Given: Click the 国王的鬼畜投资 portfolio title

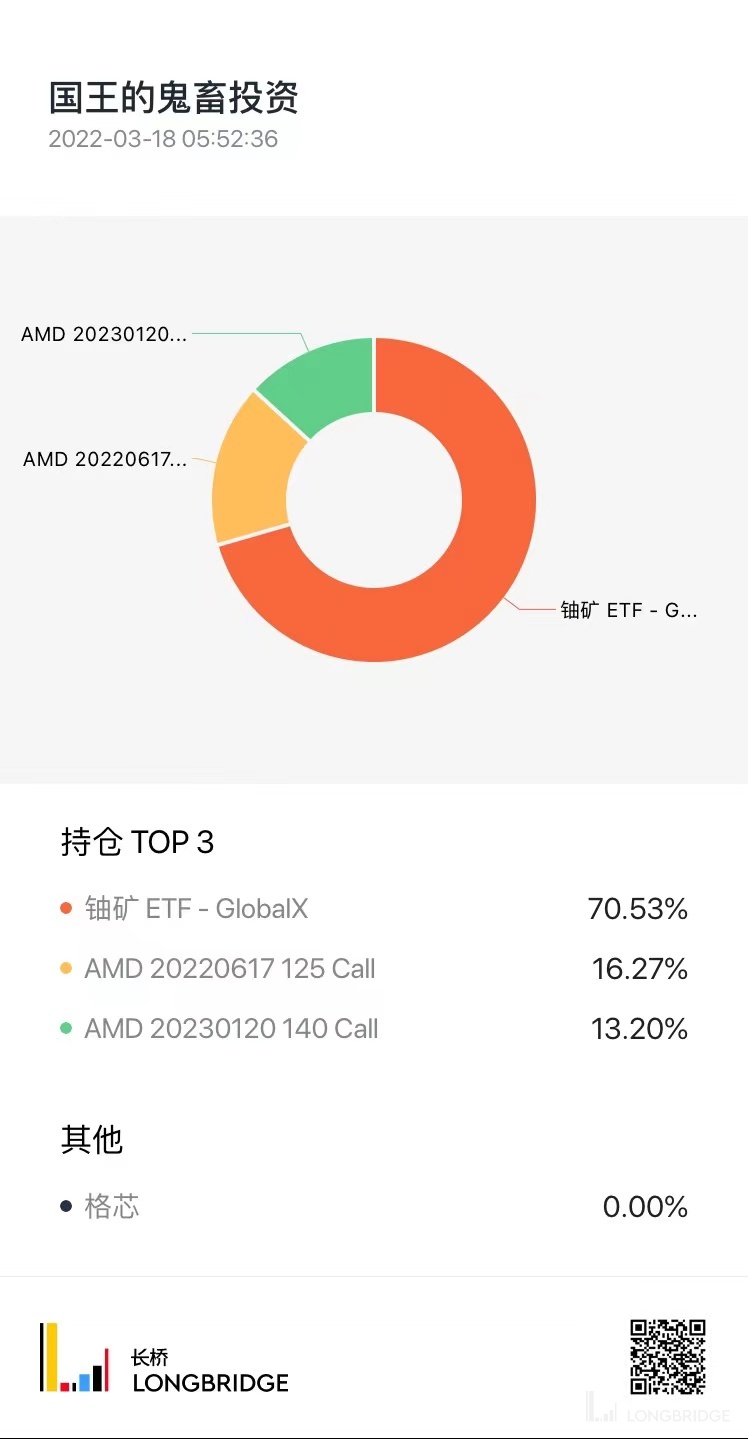Looking at the screenshot, I should pyautogui.click(x=174, y=99).
